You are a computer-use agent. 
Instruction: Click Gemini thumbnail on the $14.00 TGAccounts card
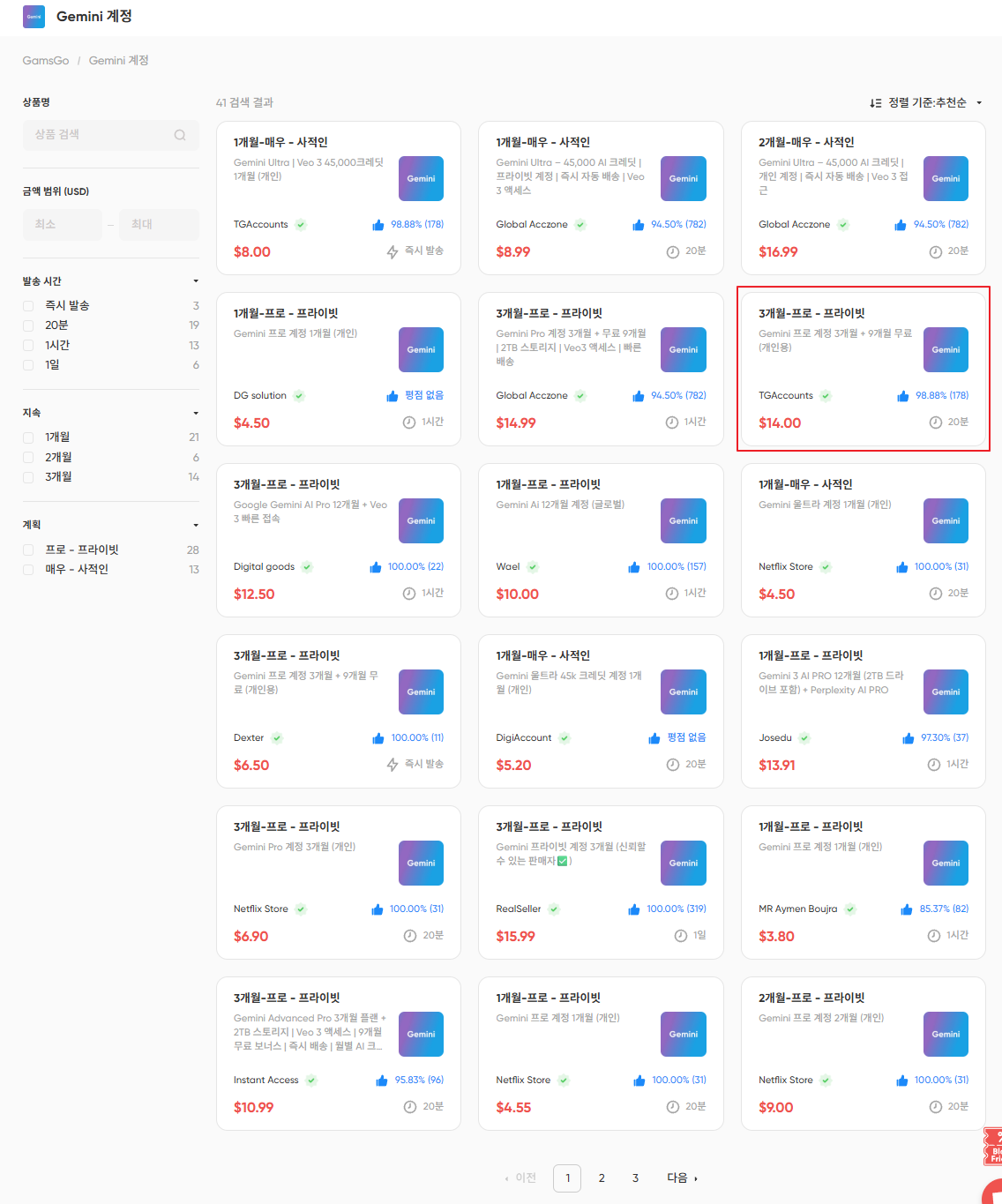click(946, 349)
